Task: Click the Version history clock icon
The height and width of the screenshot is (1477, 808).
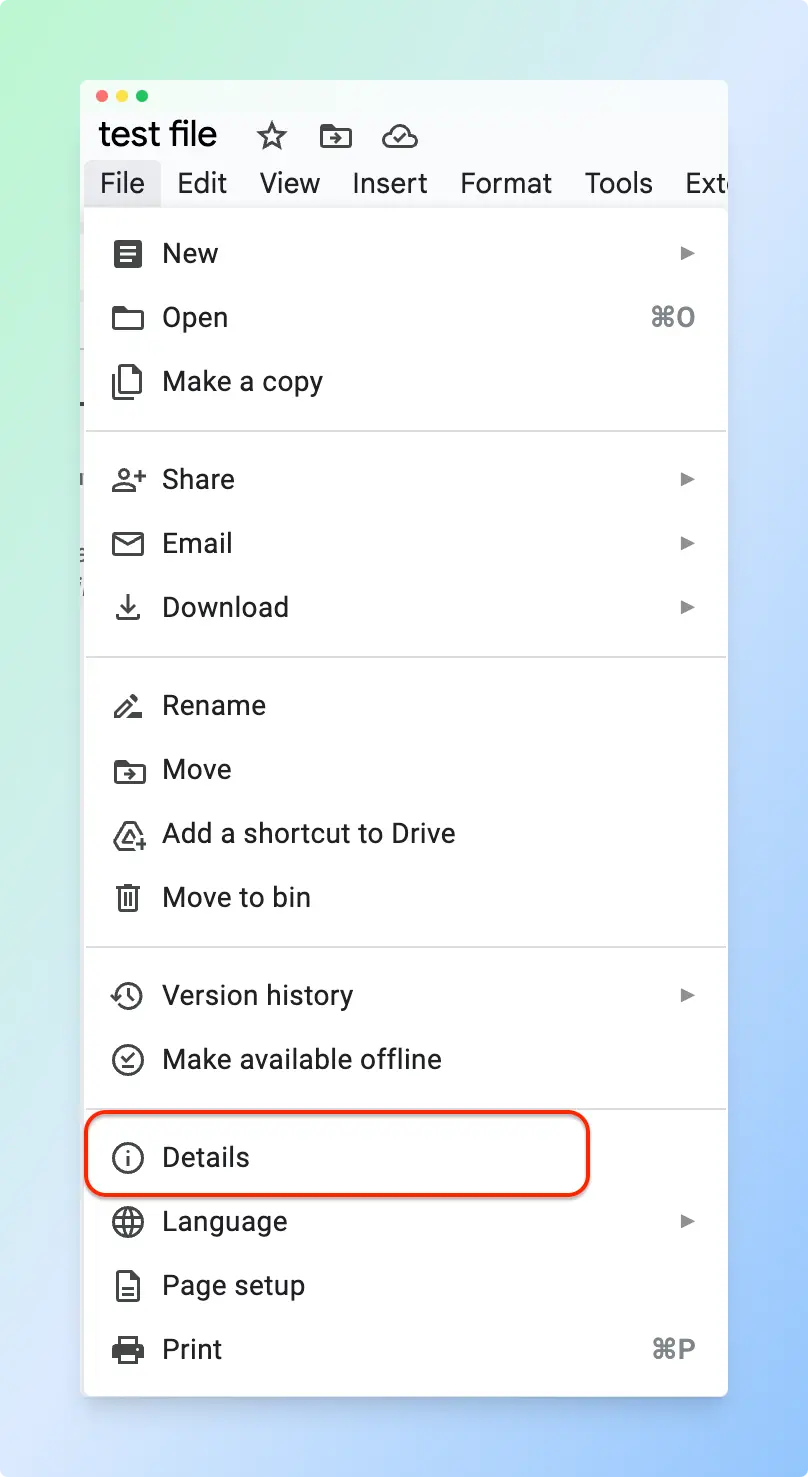Action: [127, 996]
